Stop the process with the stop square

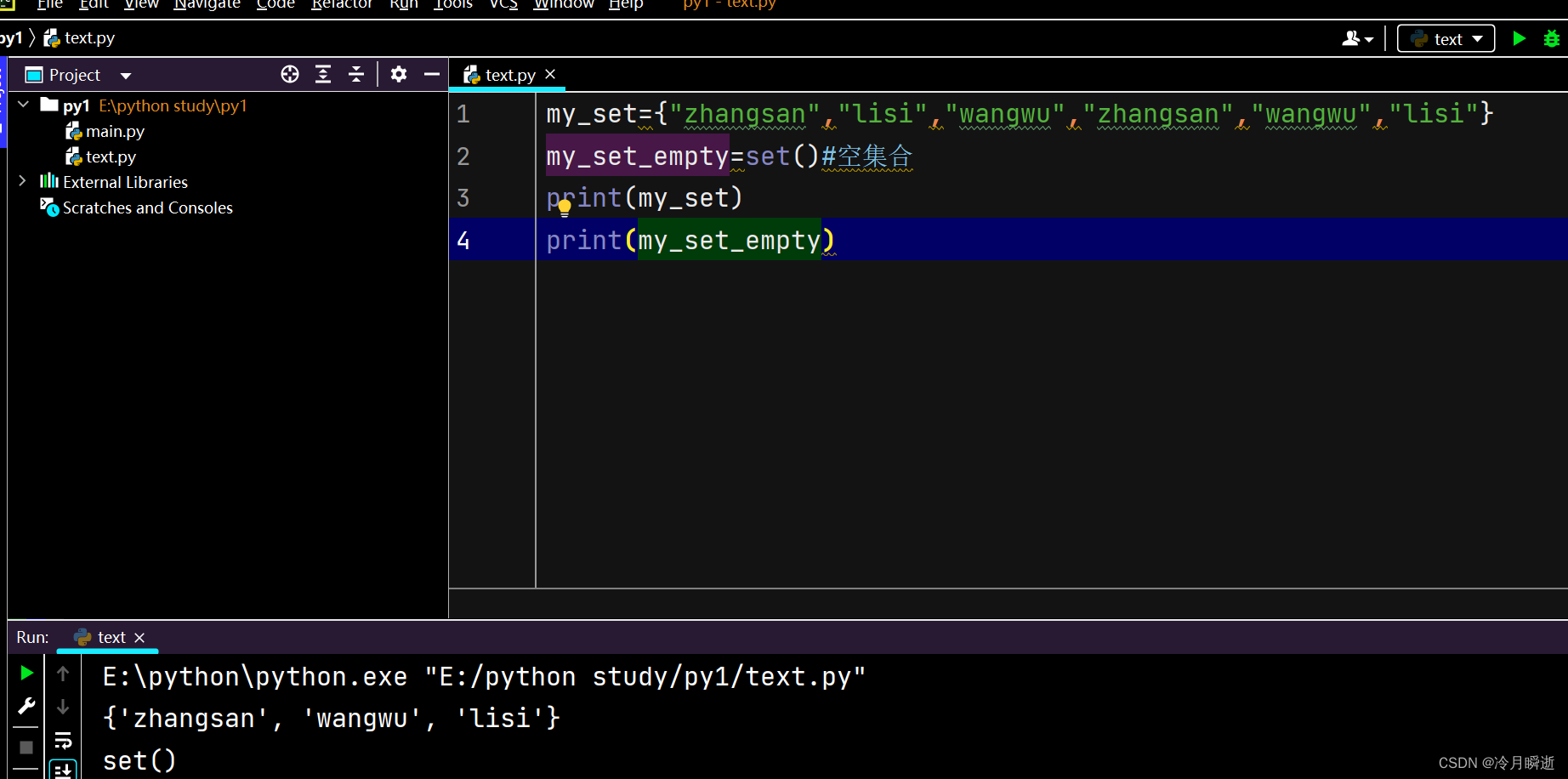click(26, 747)
